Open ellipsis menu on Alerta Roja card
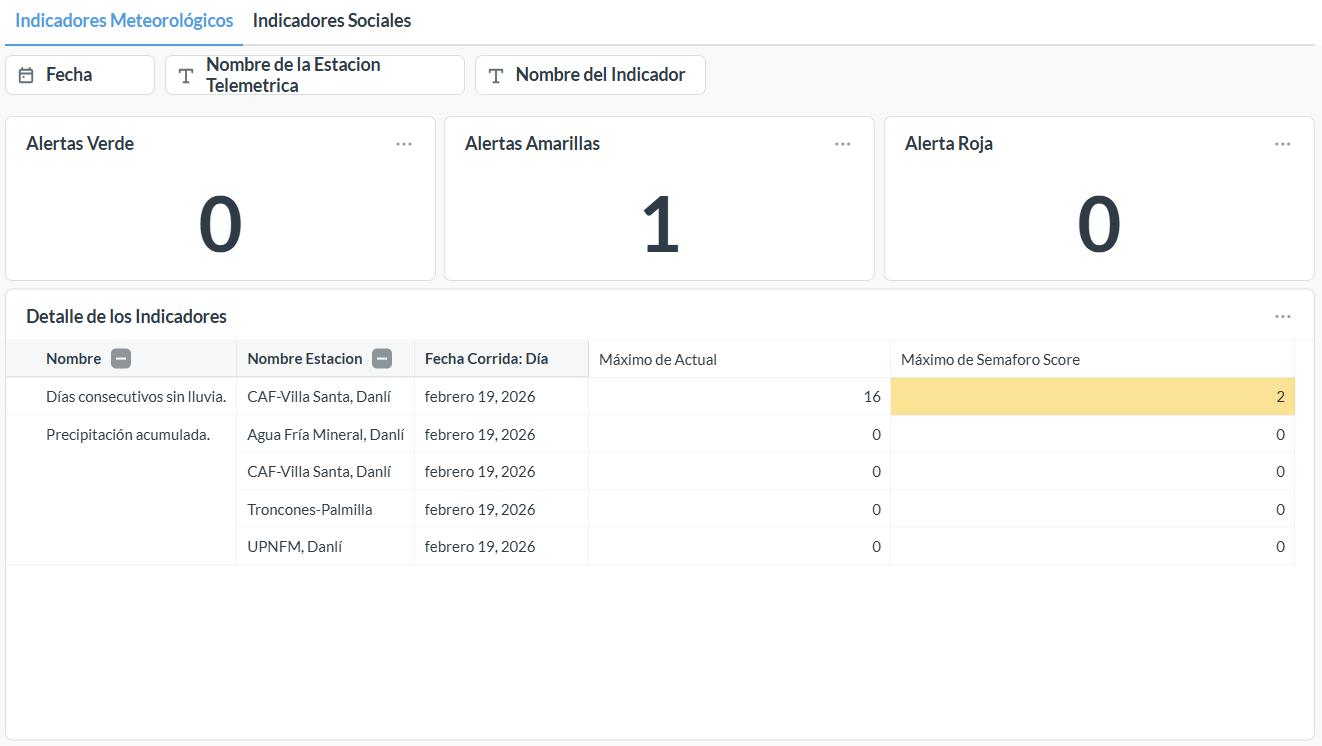 (x=1282, y=144)
